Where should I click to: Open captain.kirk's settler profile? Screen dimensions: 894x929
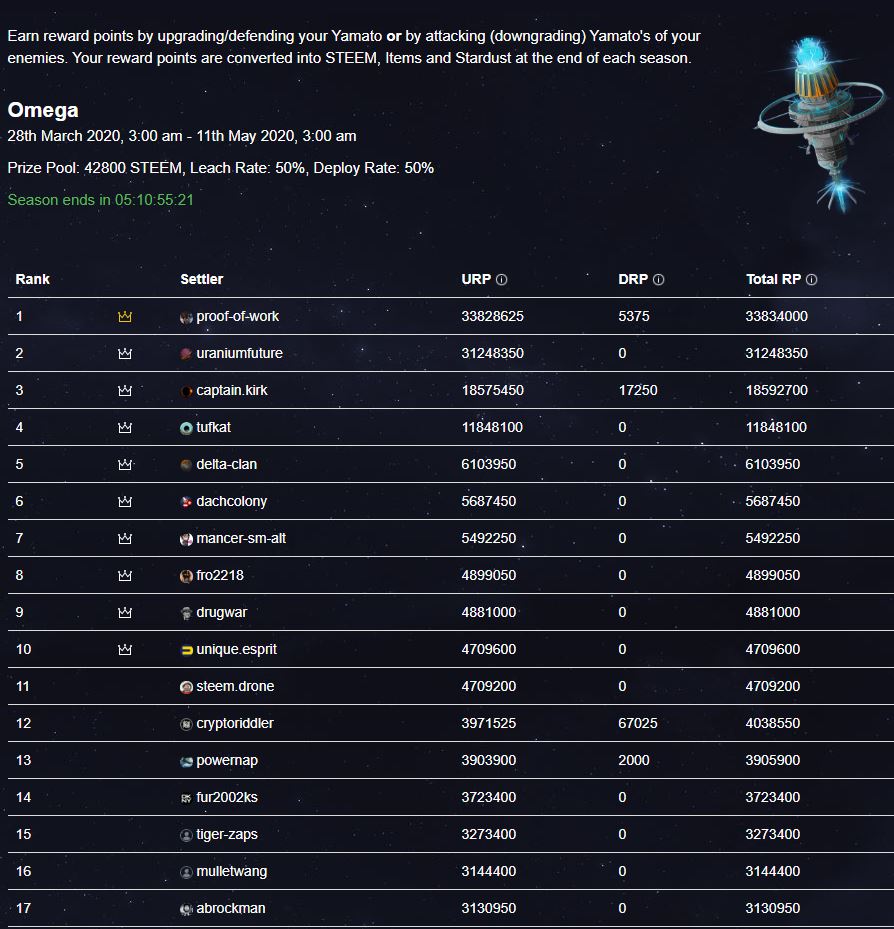tap(232, 391)
